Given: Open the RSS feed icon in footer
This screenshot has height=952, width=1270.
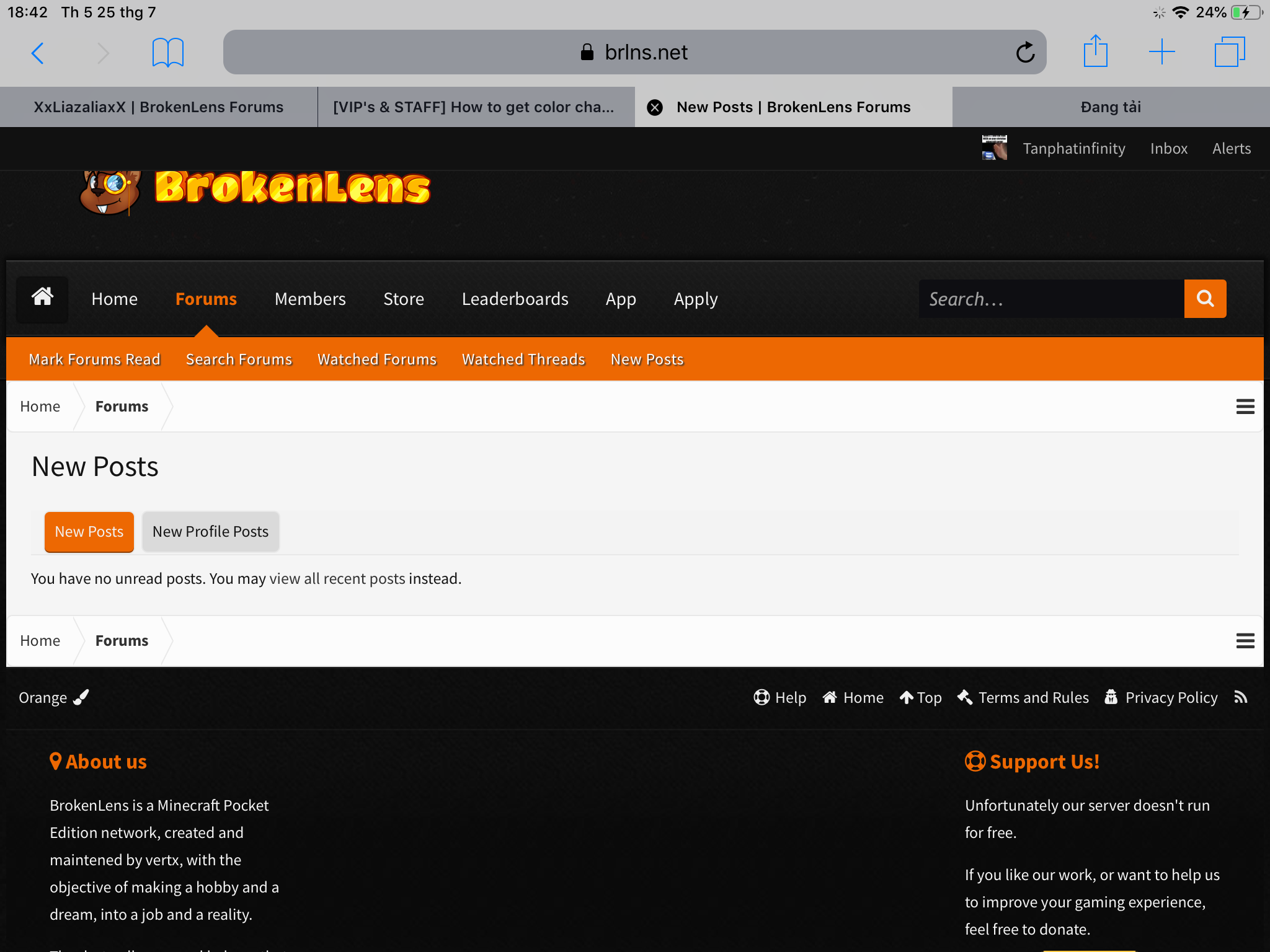Looking at the screenshot, I should coord(1240,697).
